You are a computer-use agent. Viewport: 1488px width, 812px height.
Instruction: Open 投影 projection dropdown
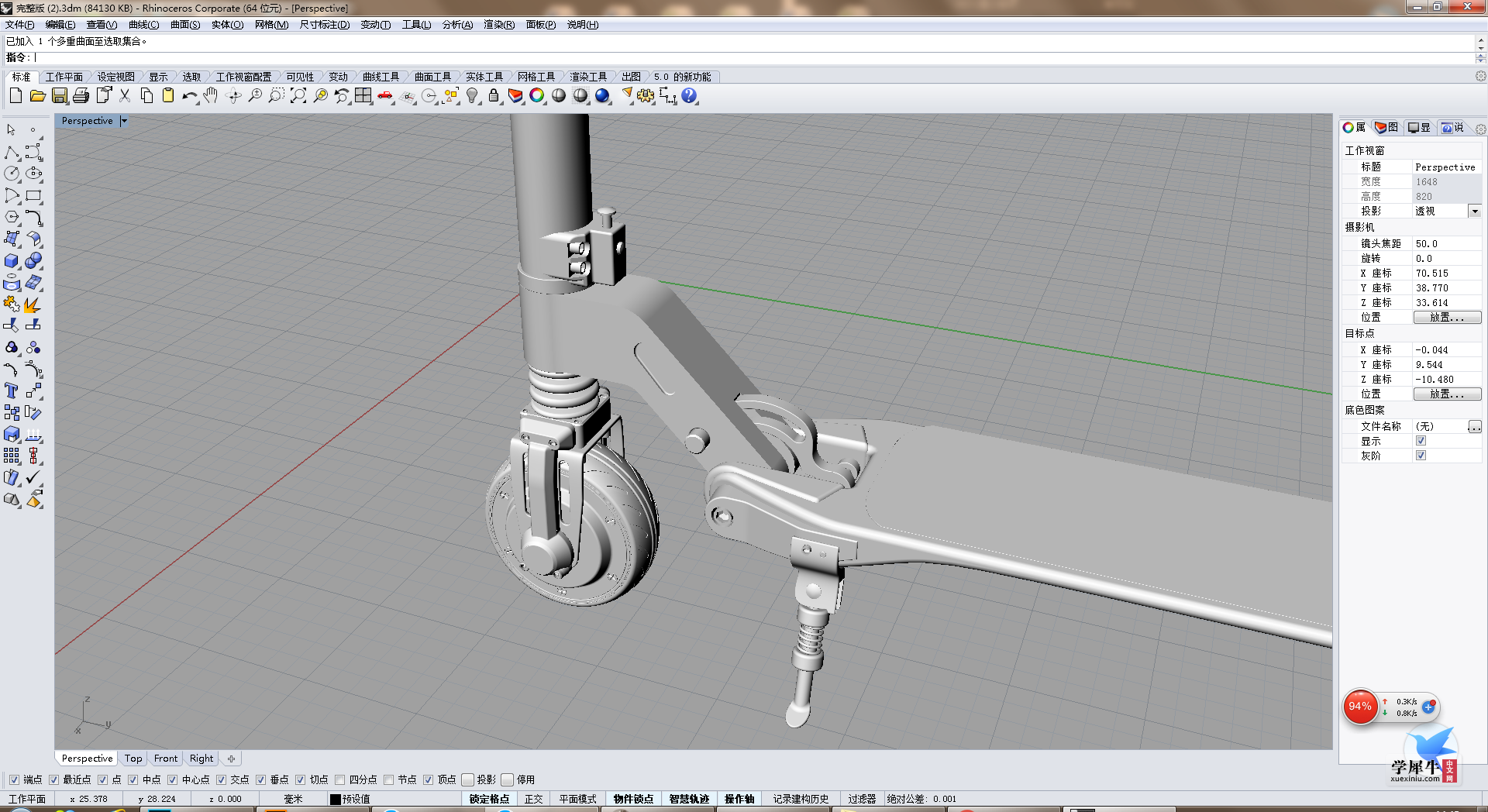[1475, 212]
